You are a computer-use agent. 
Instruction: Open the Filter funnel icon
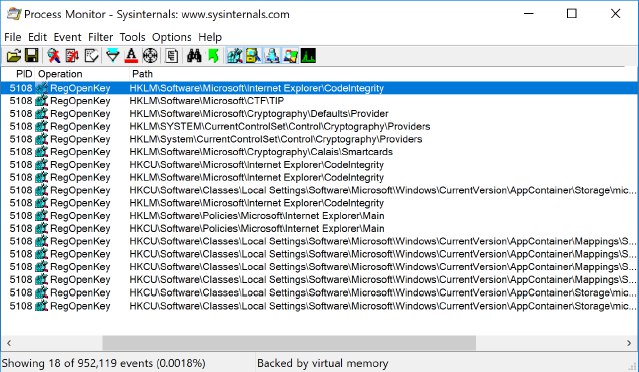[112, 55]
